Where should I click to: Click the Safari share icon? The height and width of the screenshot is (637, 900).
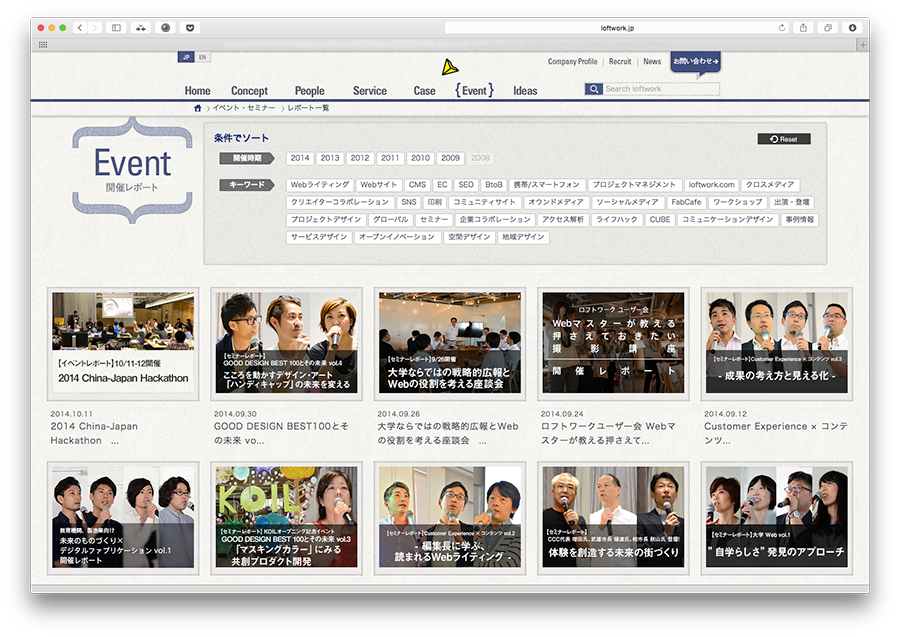point(804,28)
